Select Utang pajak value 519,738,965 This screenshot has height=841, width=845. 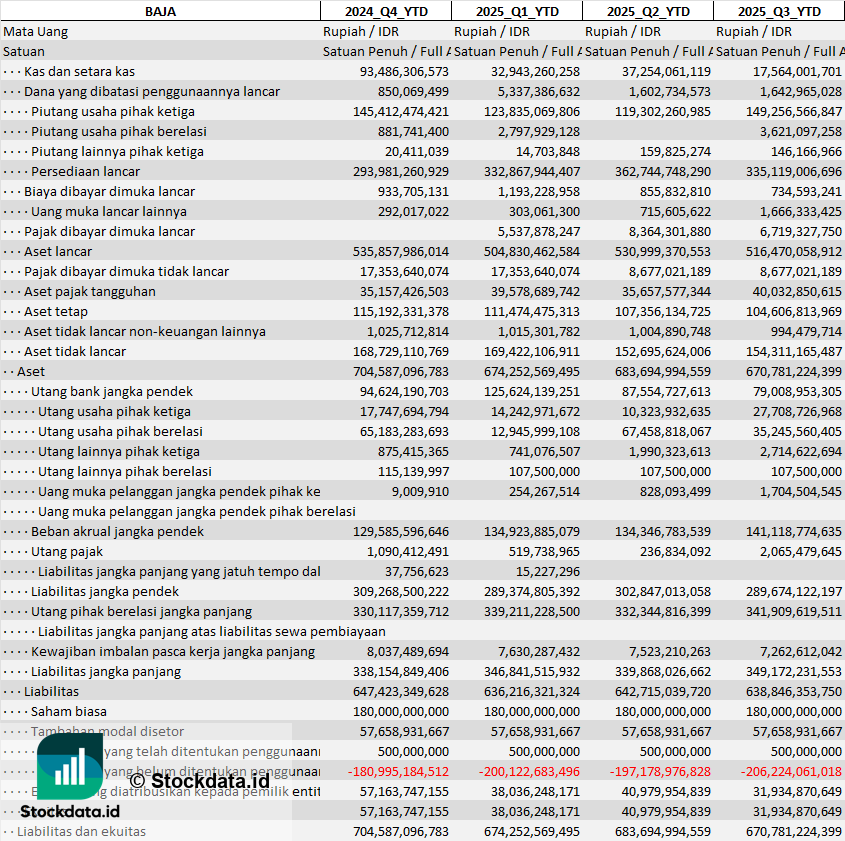click(538, 551)
